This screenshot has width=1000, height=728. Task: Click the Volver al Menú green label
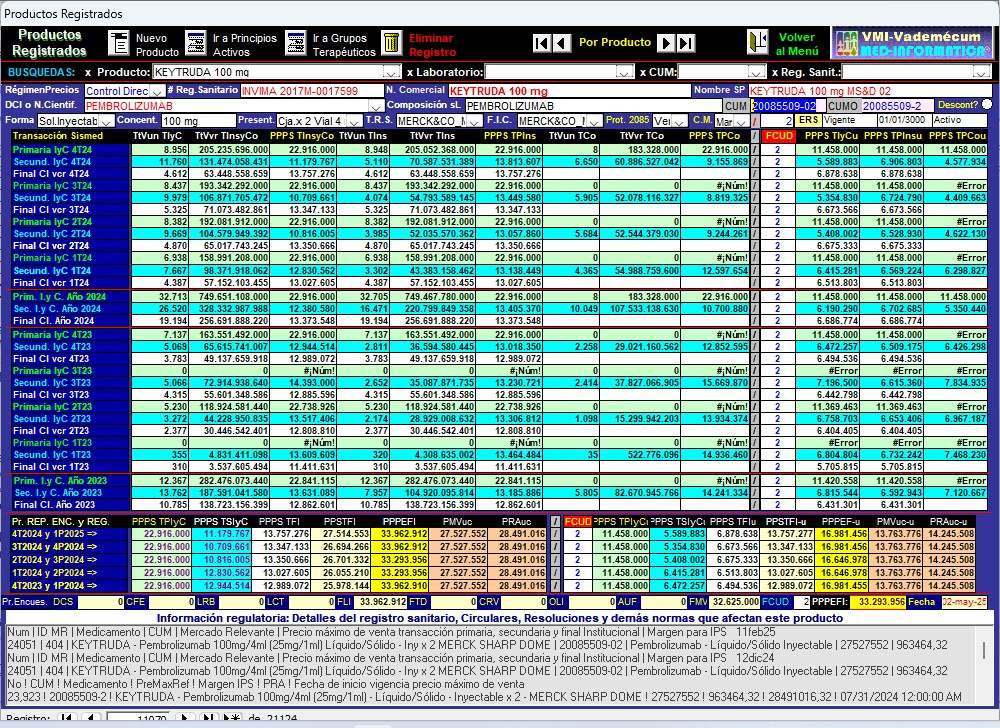pos(797,44)
